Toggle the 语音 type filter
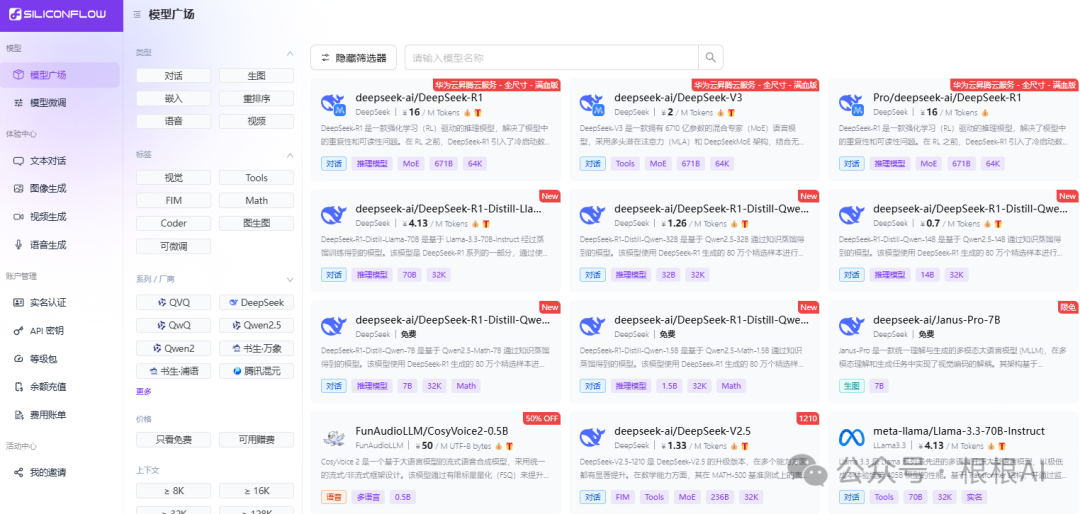 174,121
